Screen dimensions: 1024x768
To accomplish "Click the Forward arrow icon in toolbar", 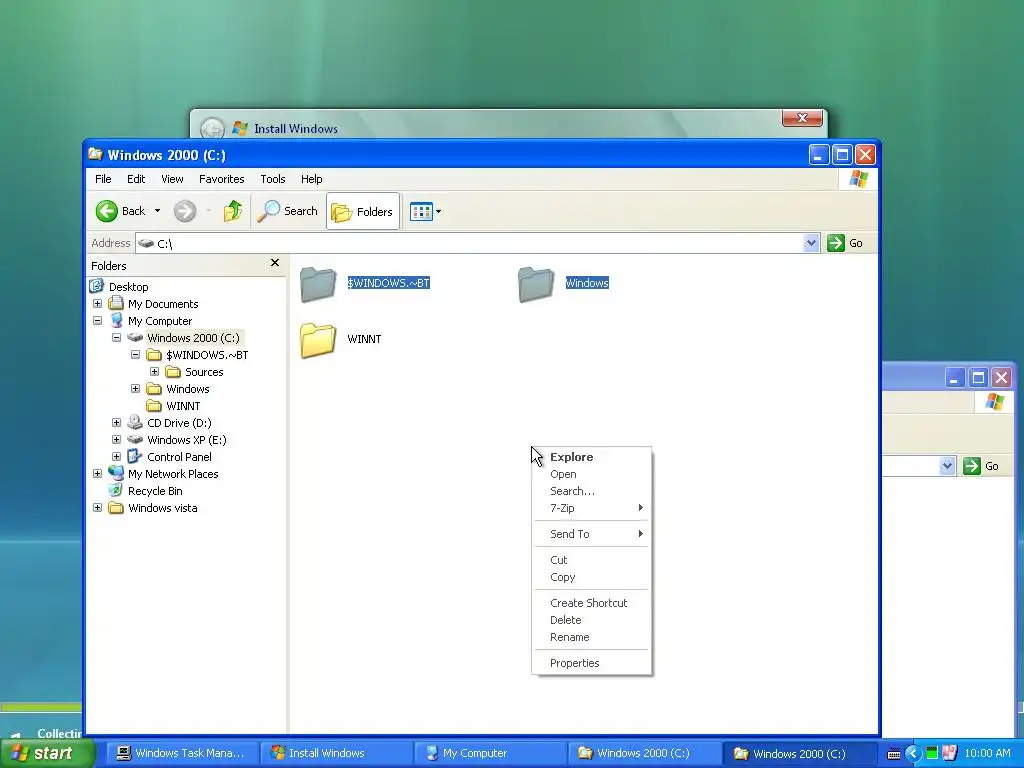I will point(185,211).
